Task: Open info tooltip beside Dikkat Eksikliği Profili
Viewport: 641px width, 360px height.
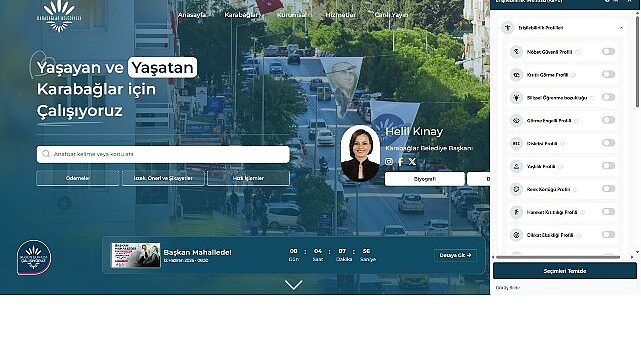Action: pos(579,235)
